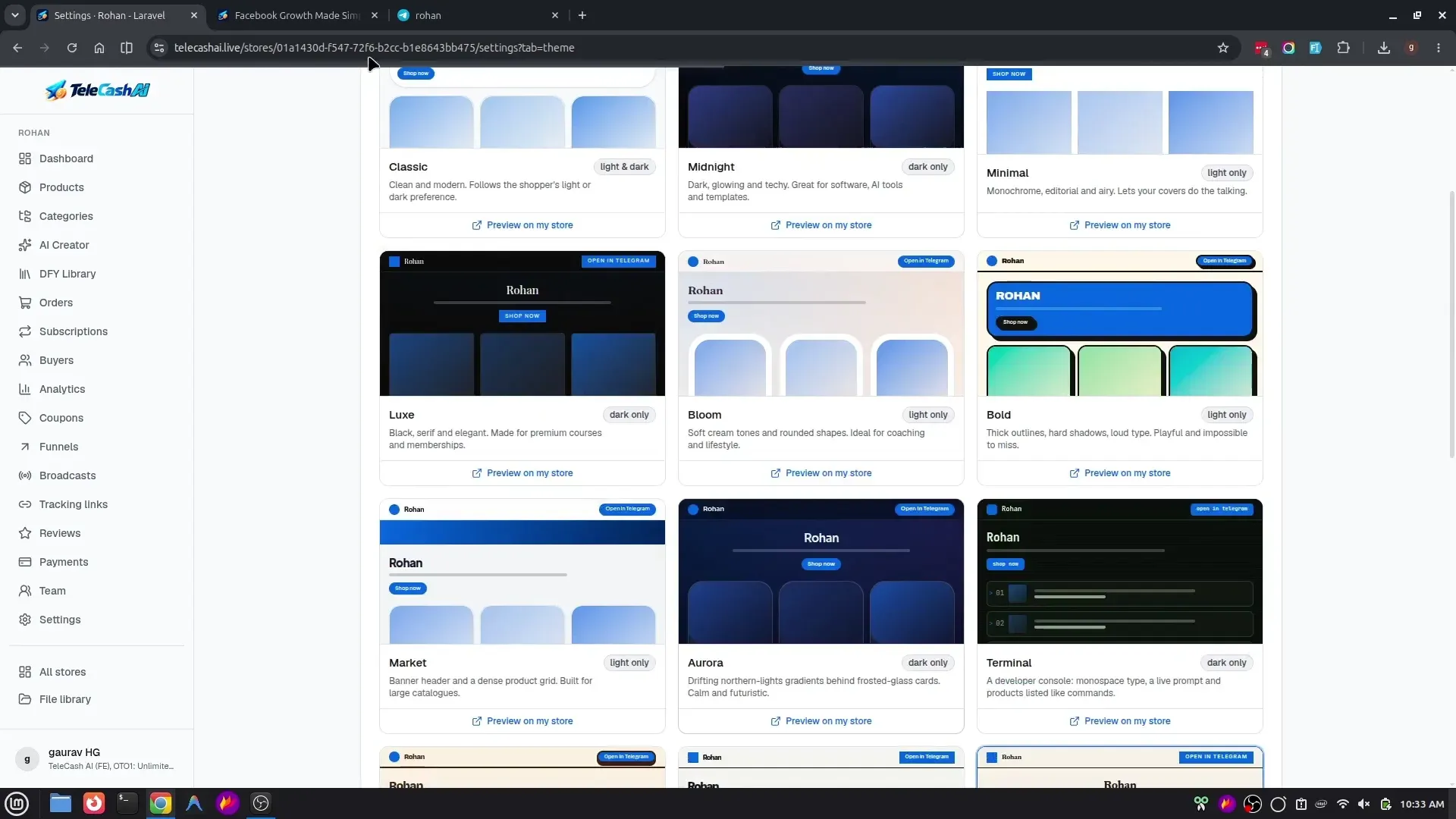Open the browser downloads icon
The image size is (1456, 819).
point(1384,48)
